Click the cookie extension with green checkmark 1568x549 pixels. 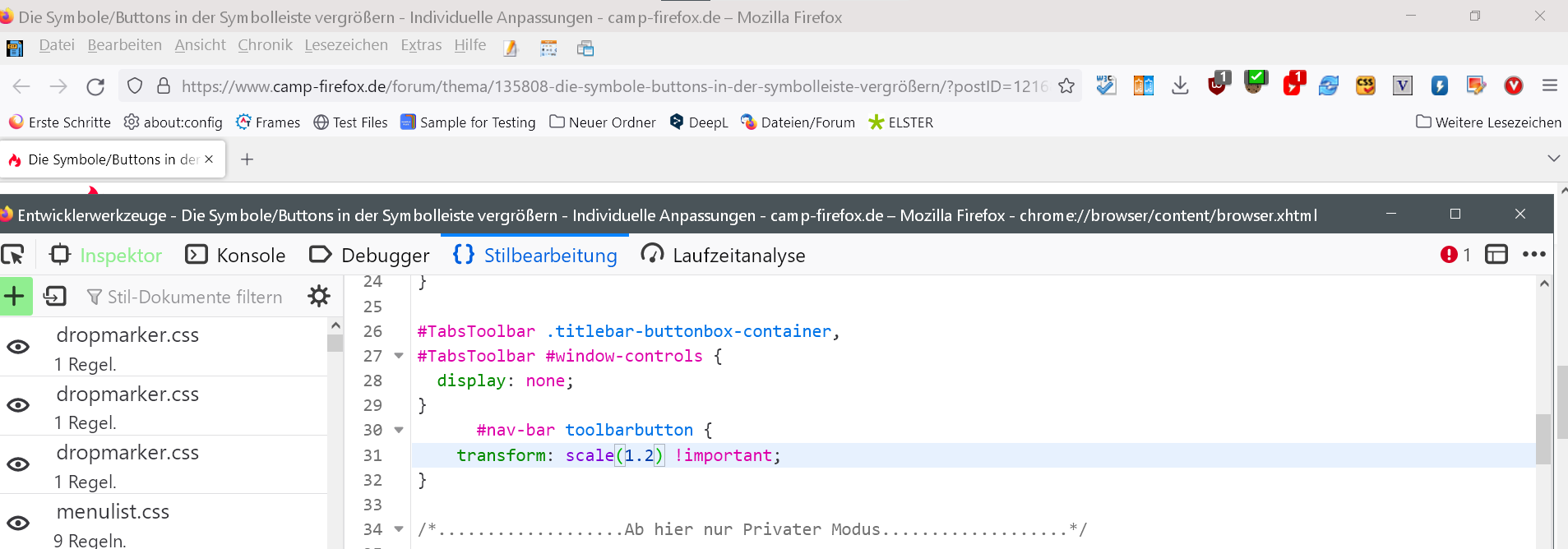1255,83
